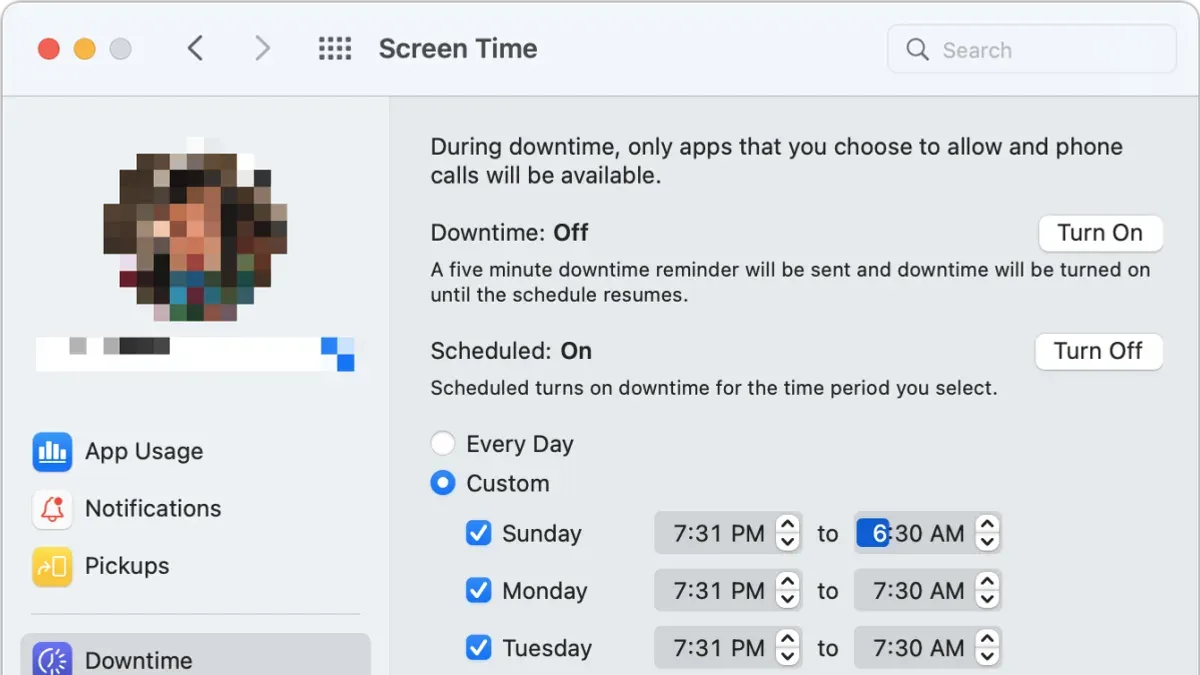Open App Usage bar chart icon
Image resolution: width=1200 pixels, height=675 pixels.
click(52, 452)
